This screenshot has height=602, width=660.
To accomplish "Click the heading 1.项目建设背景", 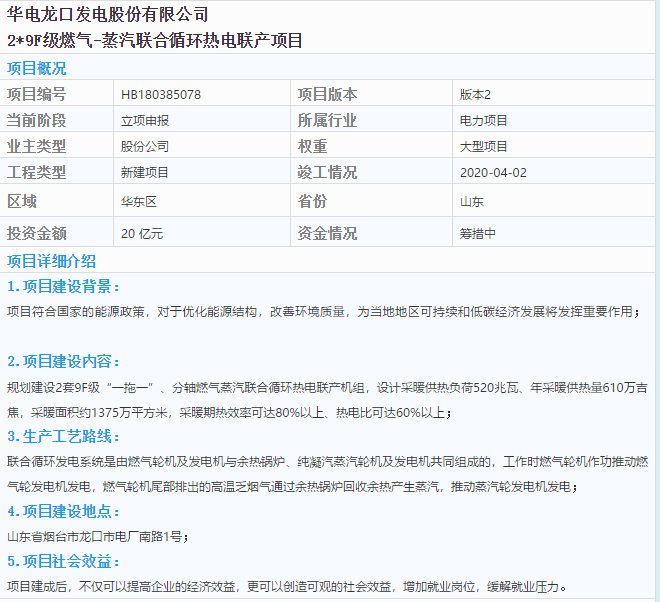I will [x=63, y=286].
